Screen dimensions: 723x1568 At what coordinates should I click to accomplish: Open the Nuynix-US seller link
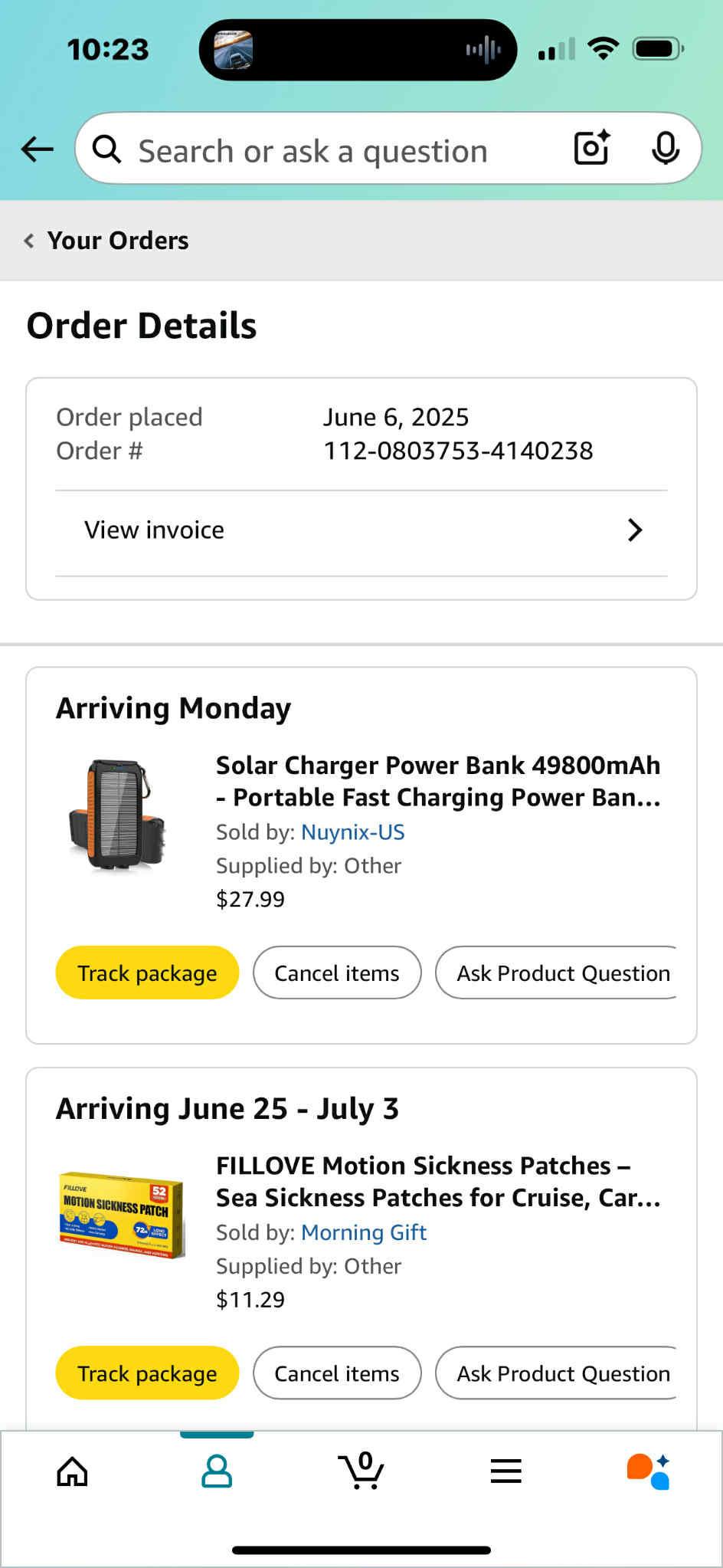point(352,832)
